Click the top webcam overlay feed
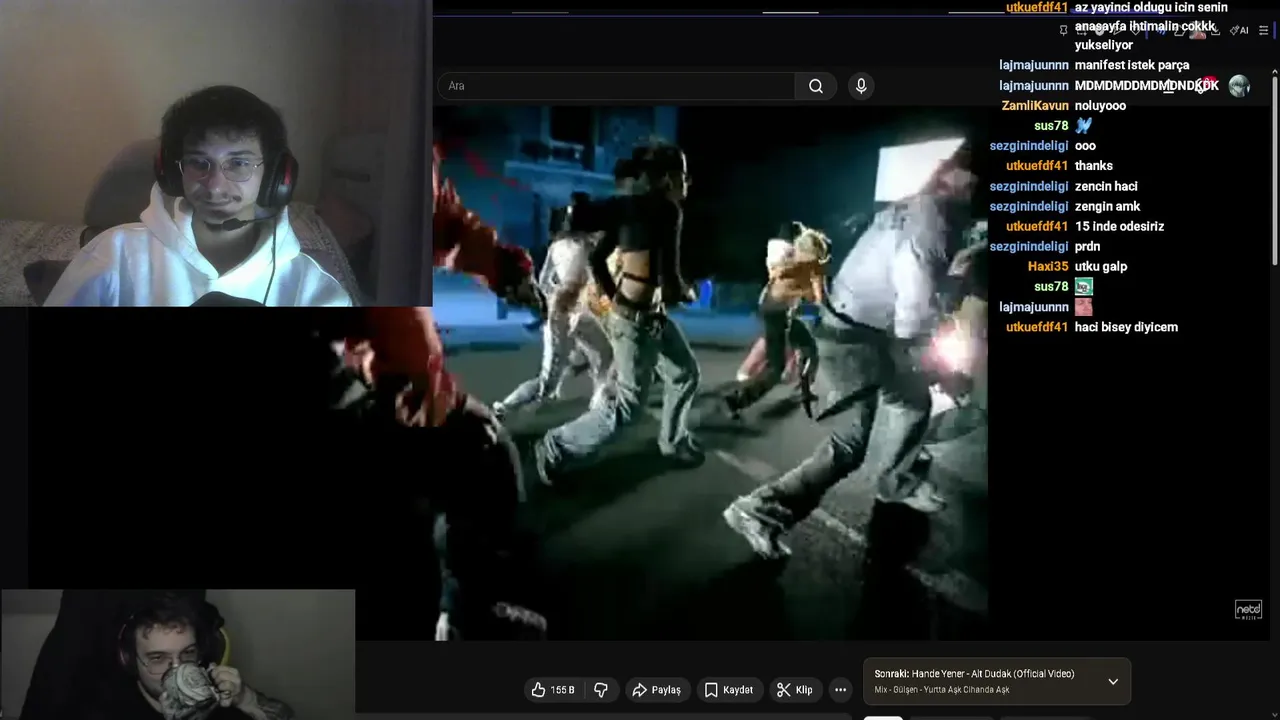Image resolution: width=1280 pixels, height=720 pixels. 216,153
